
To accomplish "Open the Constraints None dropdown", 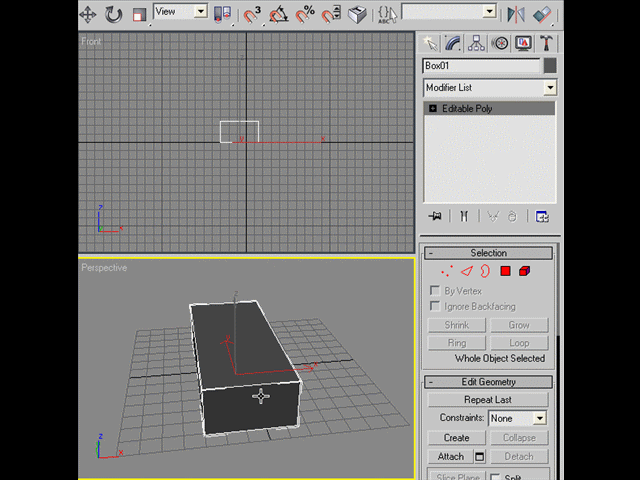I will coord(517,418).
